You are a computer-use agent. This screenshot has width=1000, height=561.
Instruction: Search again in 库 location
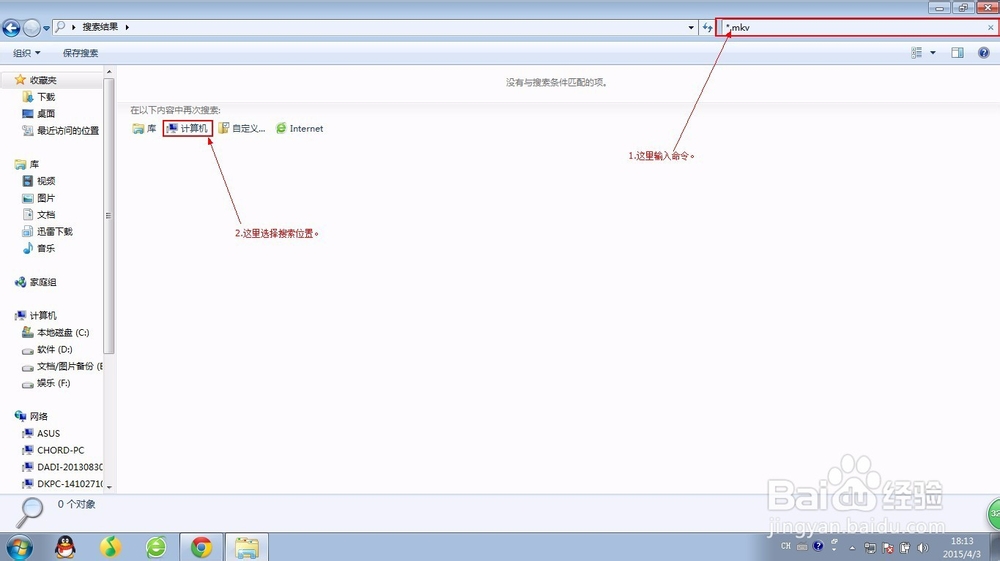144,129
